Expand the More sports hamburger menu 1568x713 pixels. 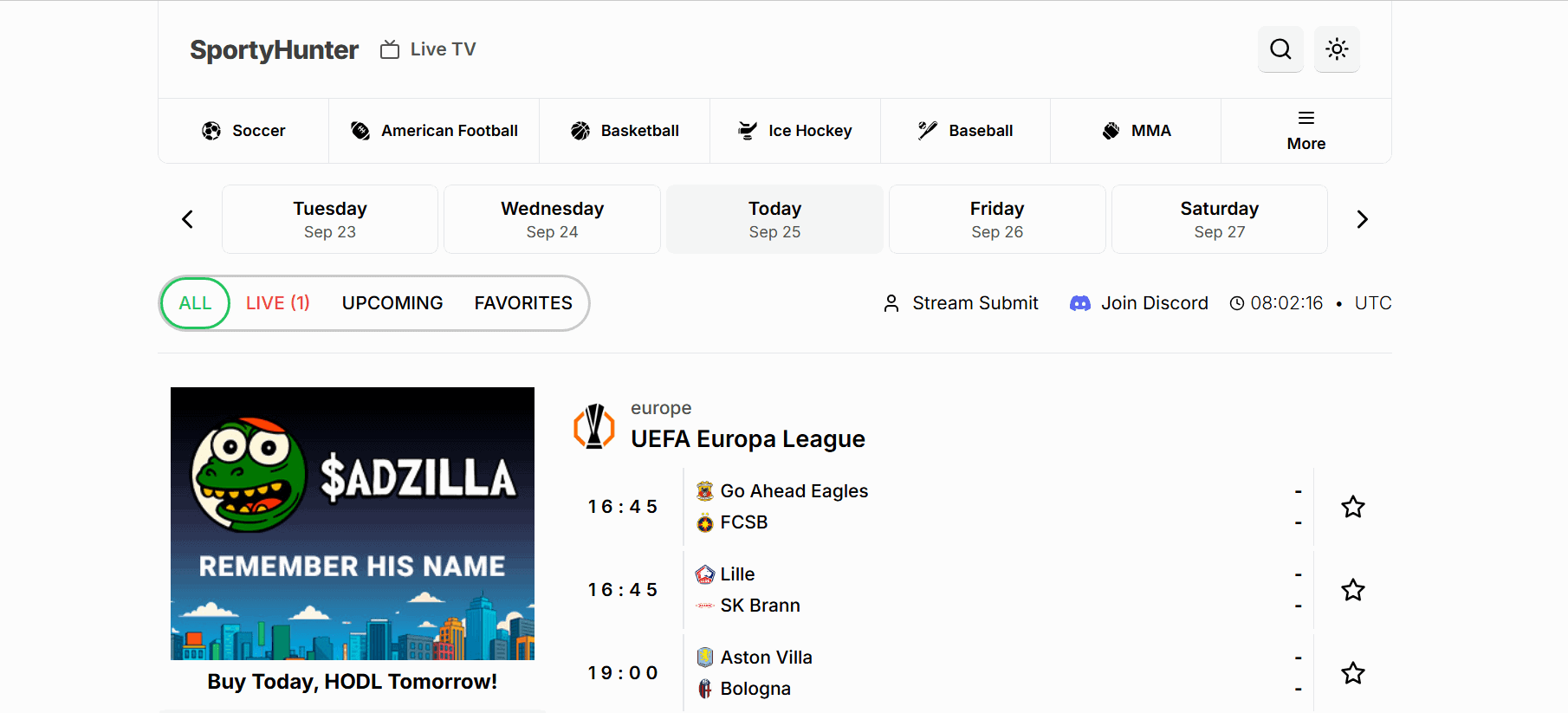click(1306, 119)
